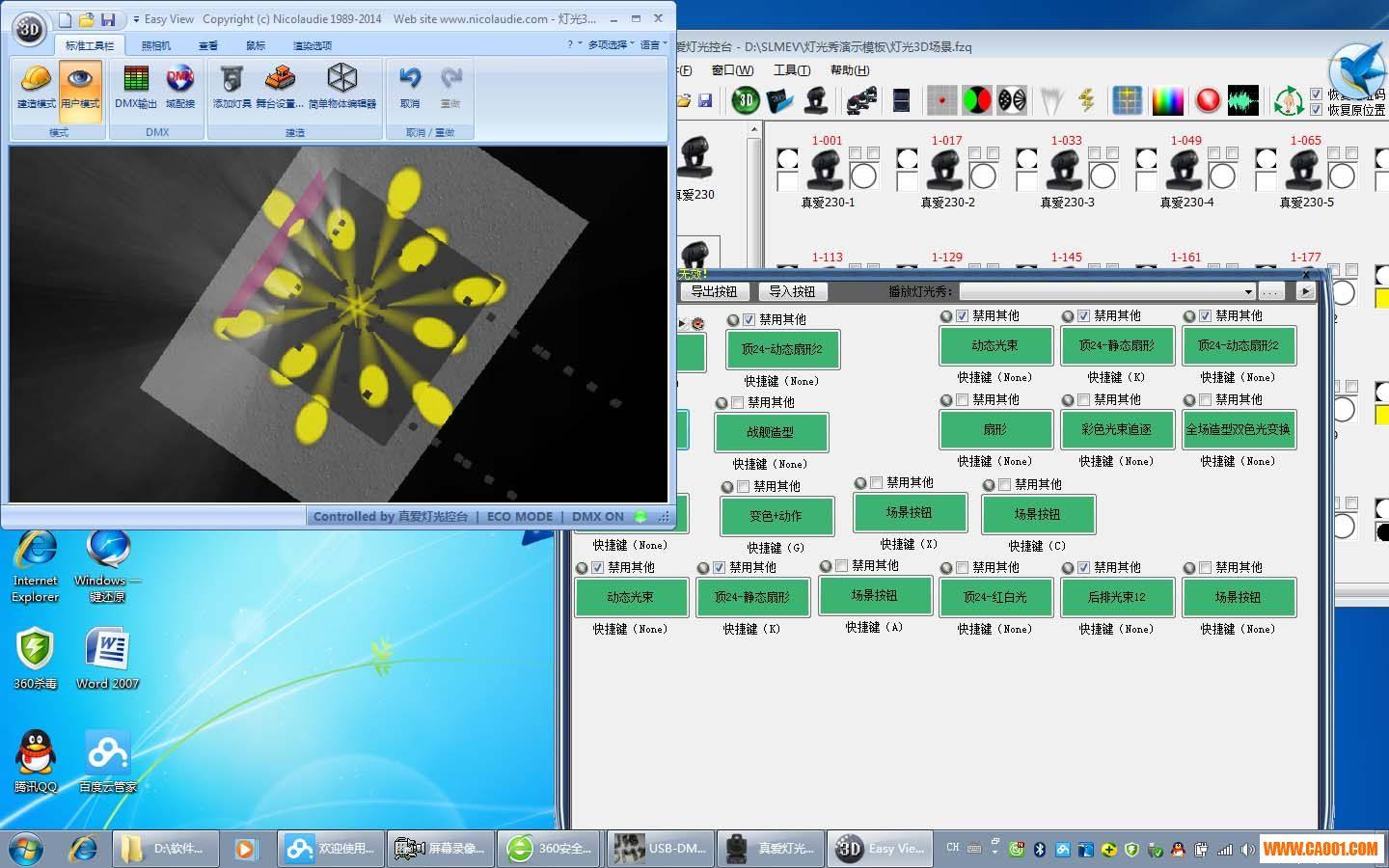This screenshot has width=1389, height=868.
Task: Click the browse ... button beside 播放灯光秀
Action: tap(1271, 291)
